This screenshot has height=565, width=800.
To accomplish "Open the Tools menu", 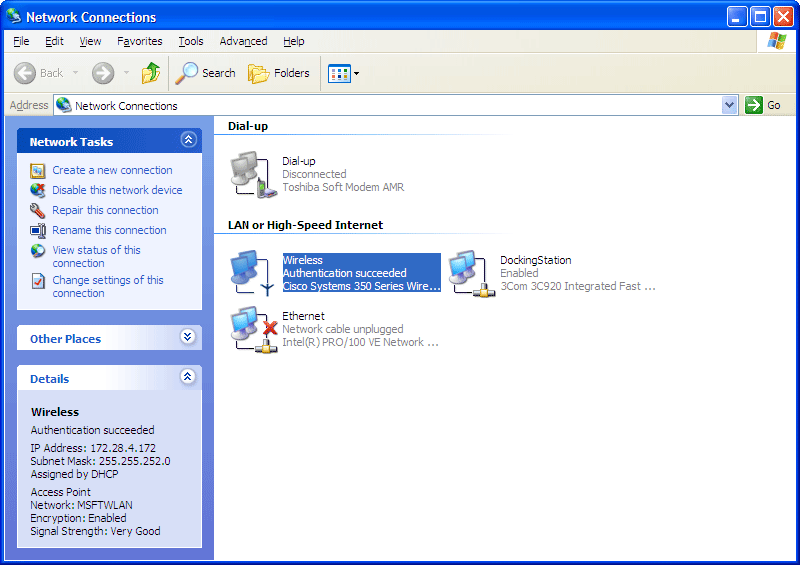I will click(191, 41).
